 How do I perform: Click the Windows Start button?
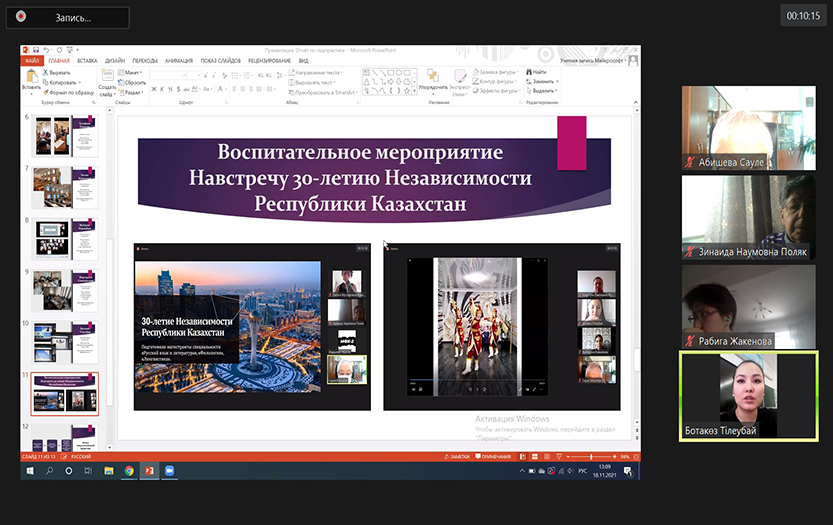click(29, 470)
